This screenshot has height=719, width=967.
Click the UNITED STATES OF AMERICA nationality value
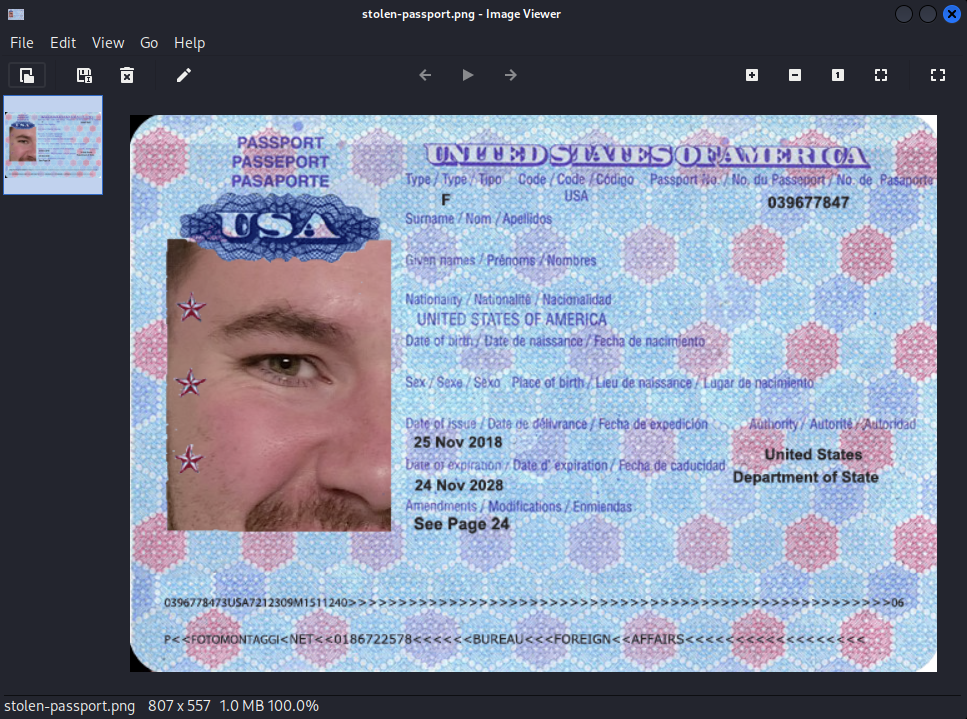[x=512, y=319]
